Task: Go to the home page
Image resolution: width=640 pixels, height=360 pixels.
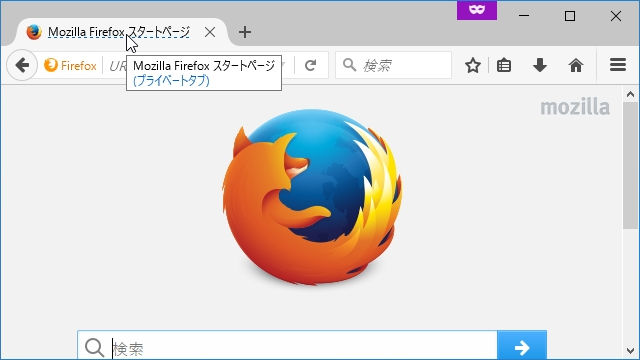Action: pos(576,65)
